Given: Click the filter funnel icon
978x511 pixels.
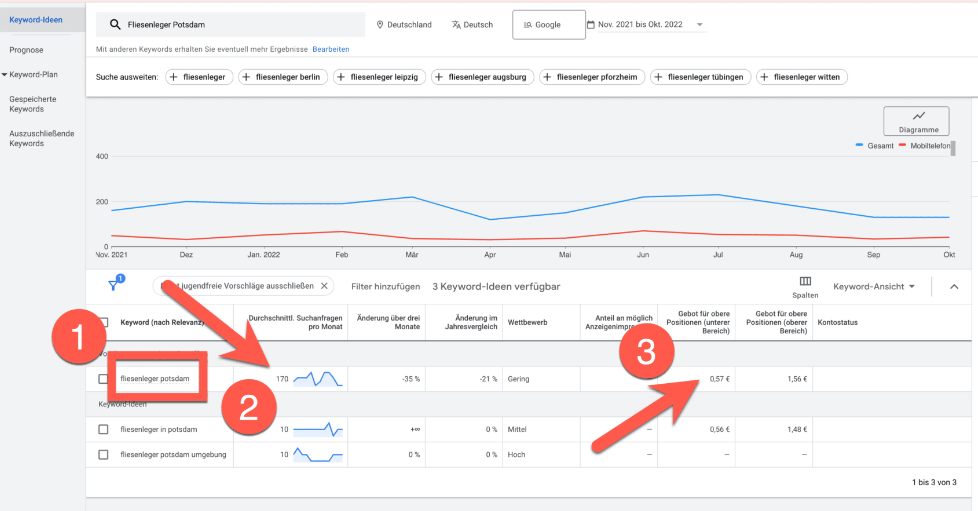Looking at the screenshot, I should (113, 286).
